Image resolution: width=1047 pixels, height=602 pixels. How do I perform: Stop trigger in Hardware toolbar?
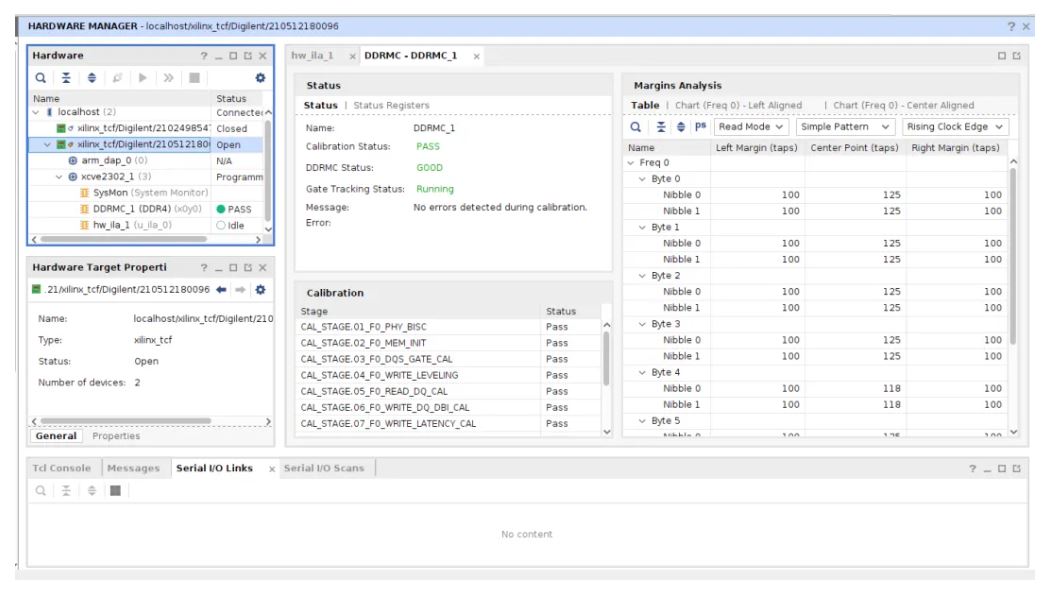point(194,78)
